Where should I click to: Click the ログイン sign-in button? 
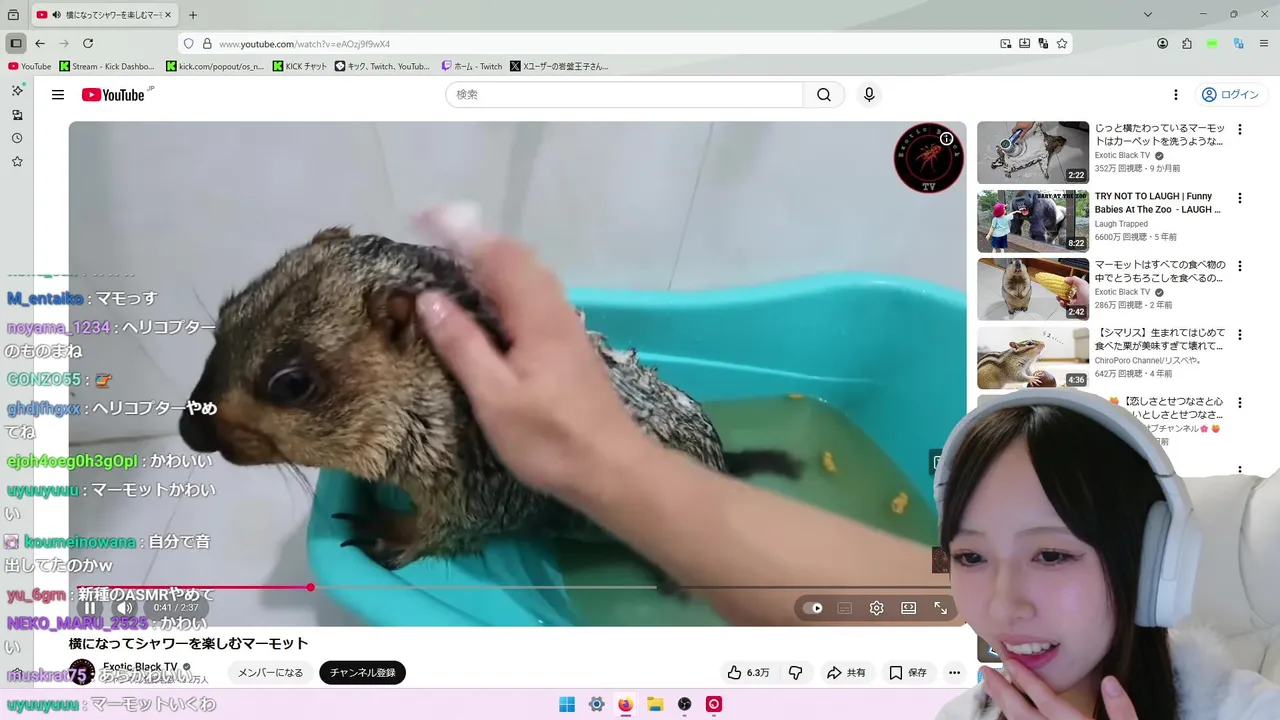(1230, 95)
